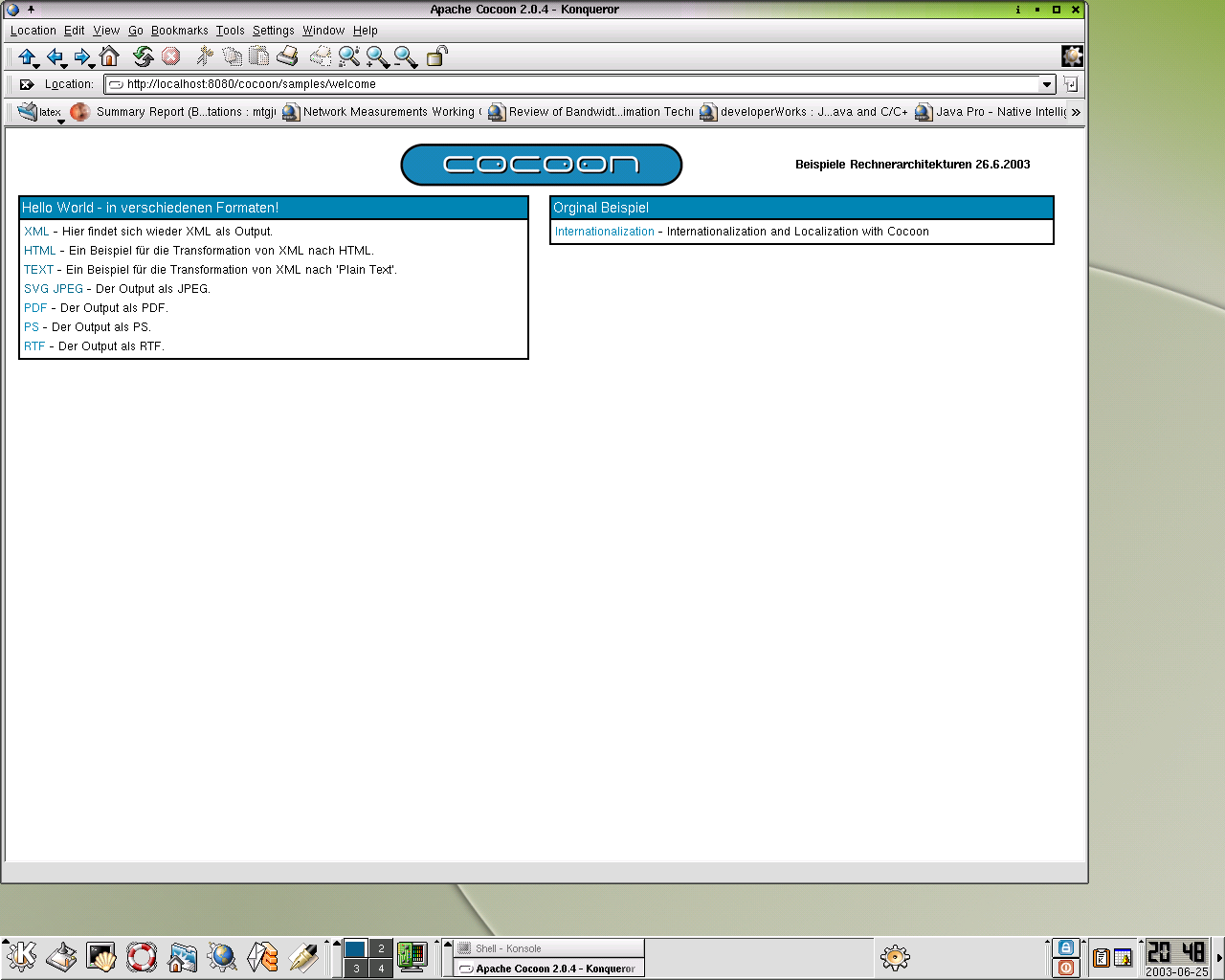1225x980 pixels.
Task: Print the current document
Action: 287,56
